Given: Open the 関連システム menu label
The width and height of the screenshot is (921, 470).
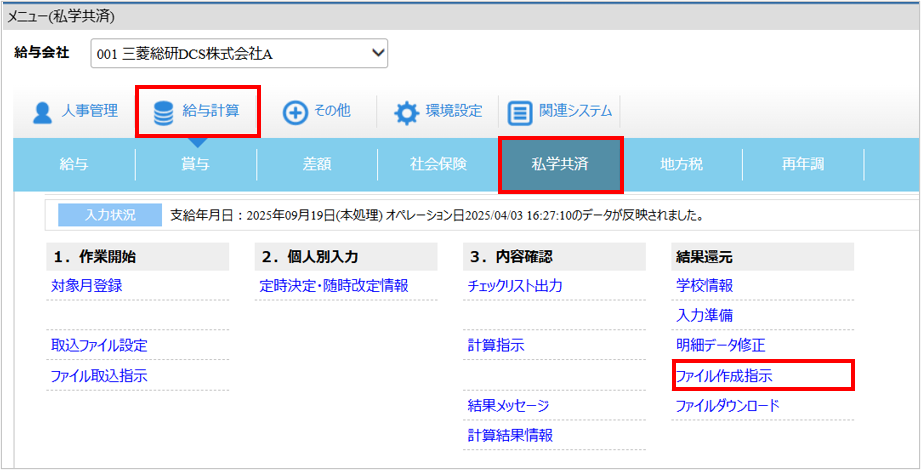Looking at the screenshot, I should (x=576, y=111).
